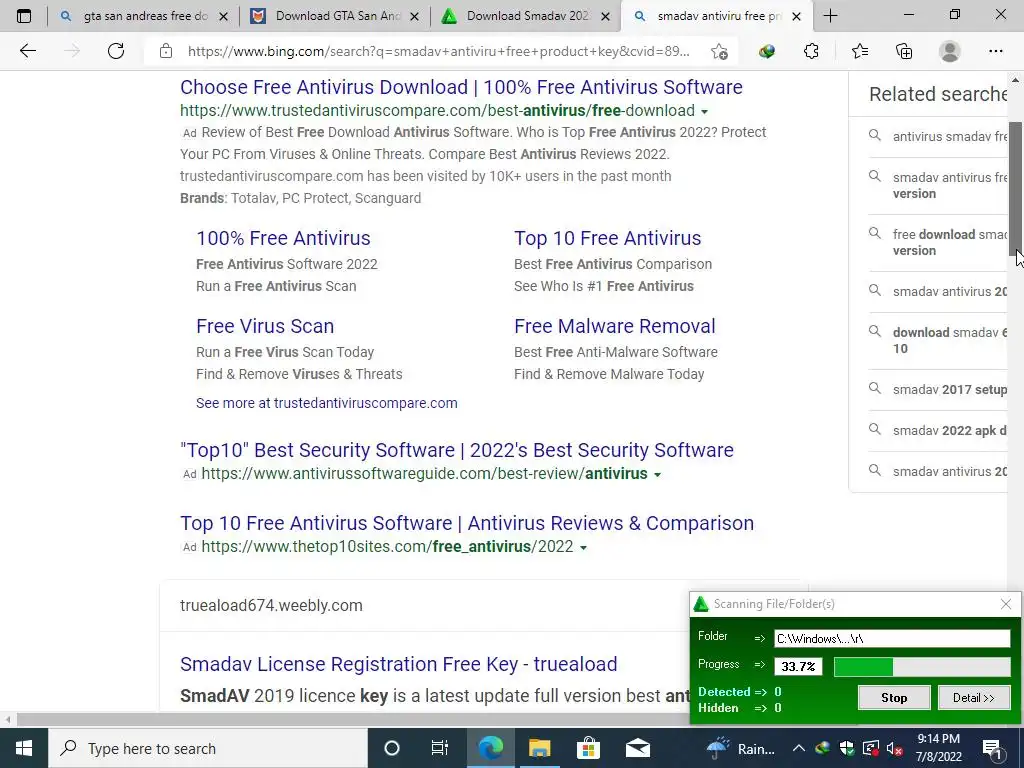Expand Smadav scan Detail view
Screen dimensions: 1024x768
(x=974, y=697)
